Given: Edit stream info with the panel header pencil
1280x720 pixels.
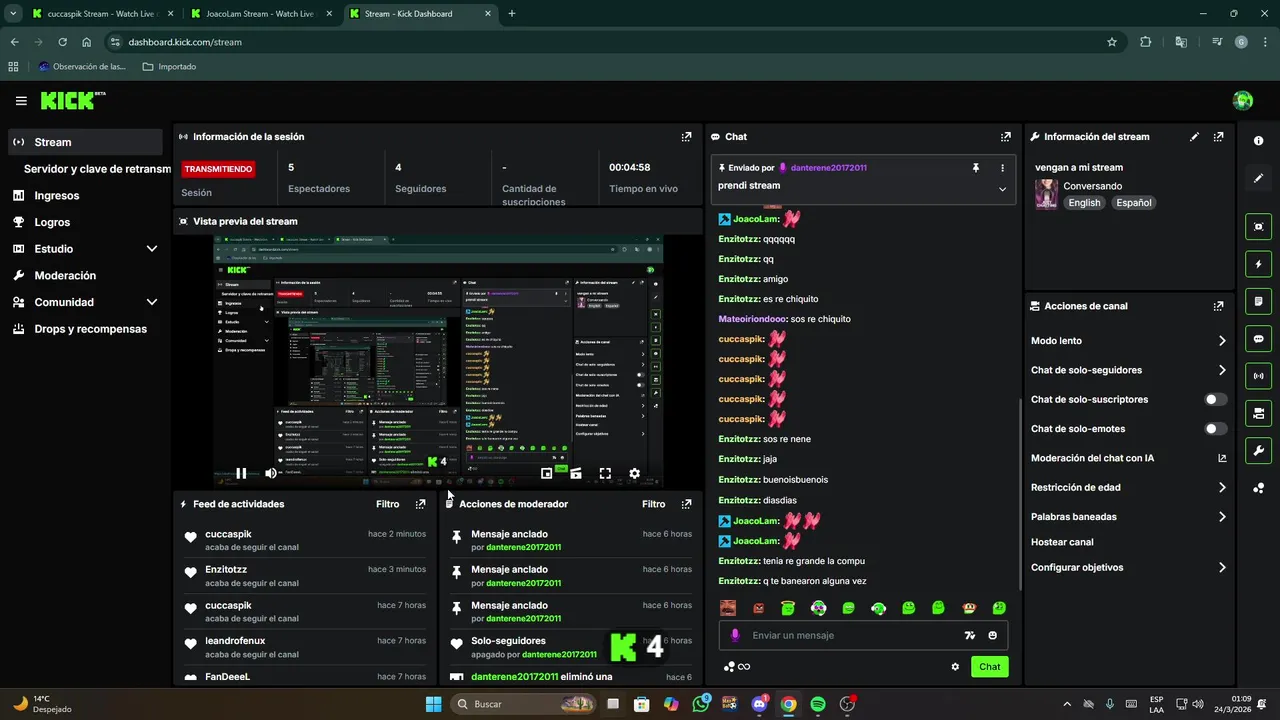Looking at the screenshot, I should click(1194, 136).
